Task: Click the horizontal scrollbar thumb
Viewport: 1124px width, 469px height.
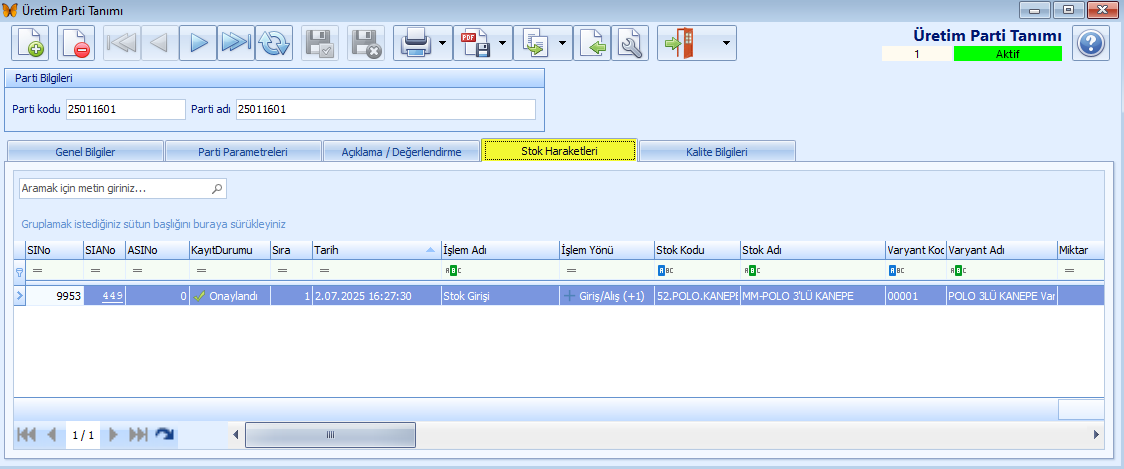Action: pos(330,435)
